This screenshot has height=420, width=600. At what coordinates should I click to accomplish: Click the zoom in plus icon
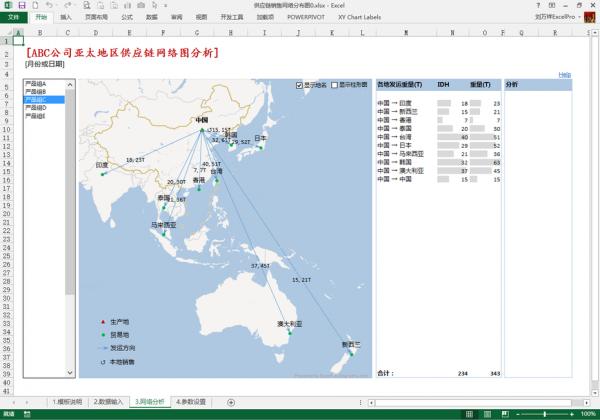(x=574, y=414)
